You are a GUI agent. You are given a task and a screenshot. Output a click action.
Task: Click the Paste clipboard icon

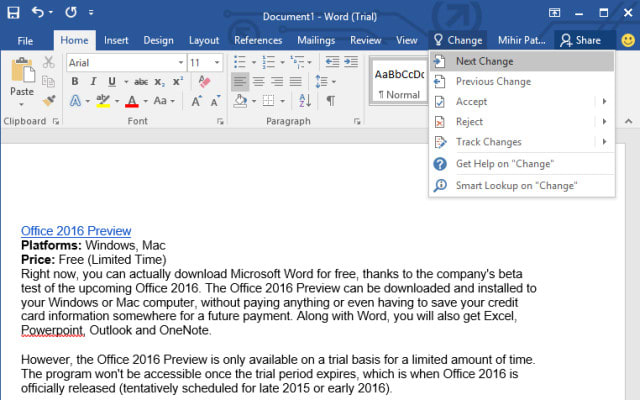point(22,70)
